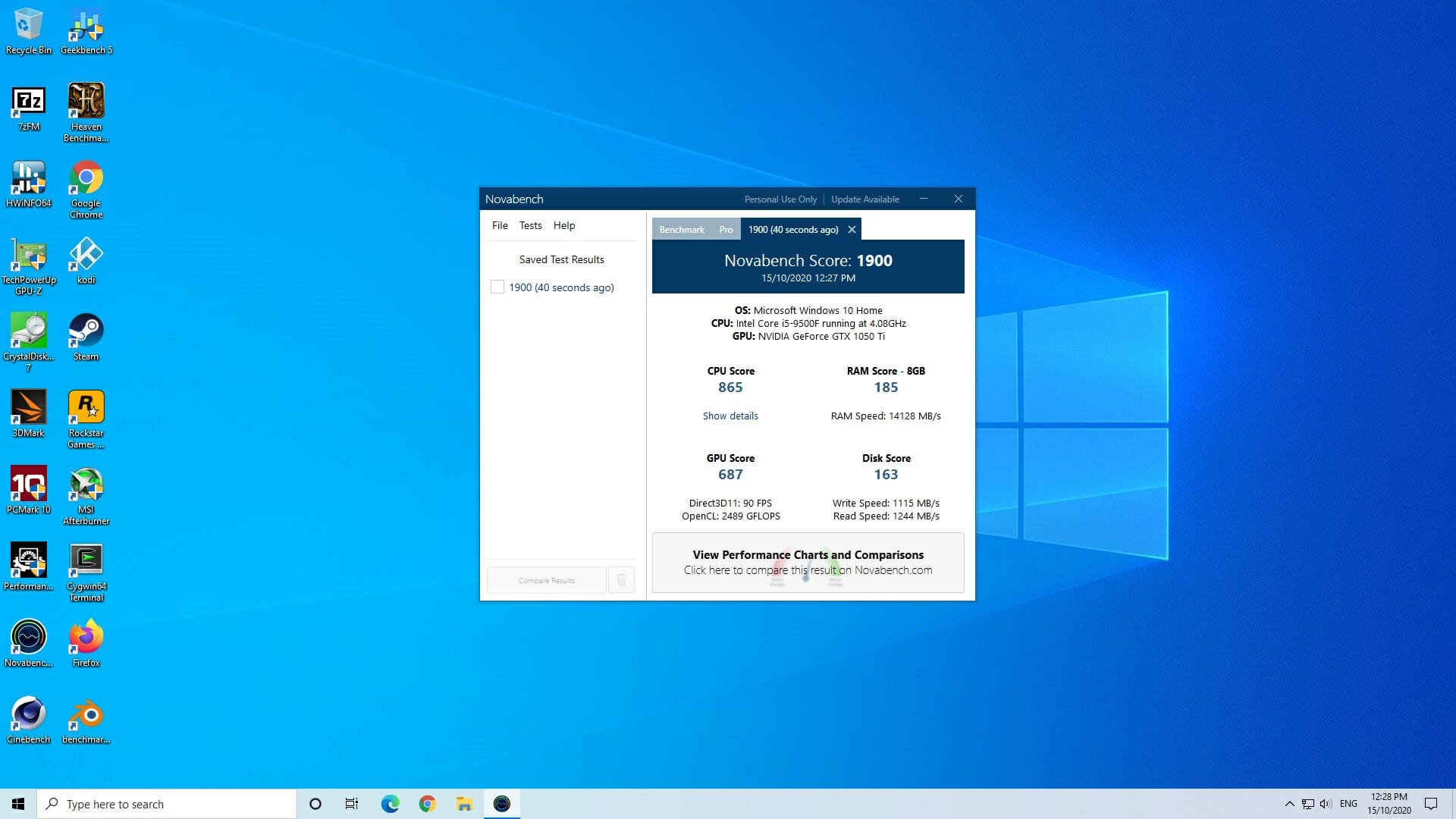This screenshot has height=819, width=1456.
Task: Close the 1900 result tab
Action: pos(852,229)
